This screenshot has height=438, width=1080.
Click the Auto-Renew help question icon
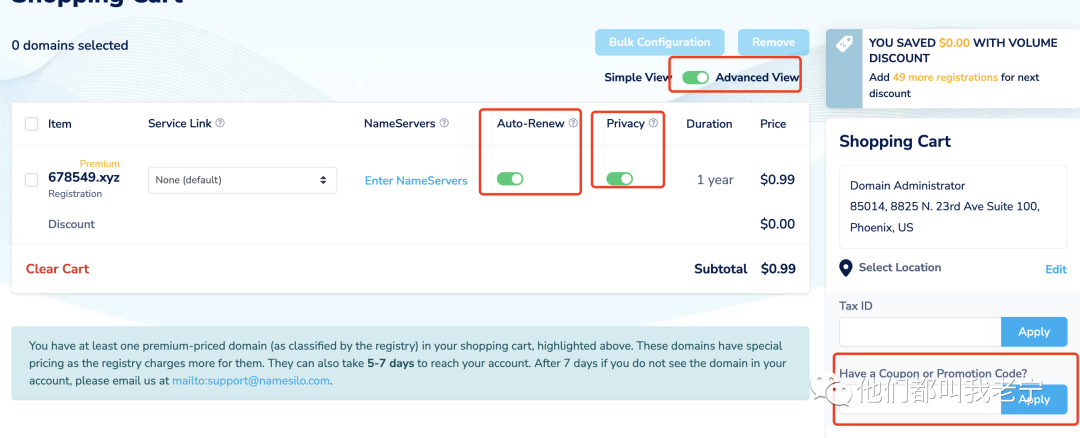pyautogui.click(x=573, y=124)
